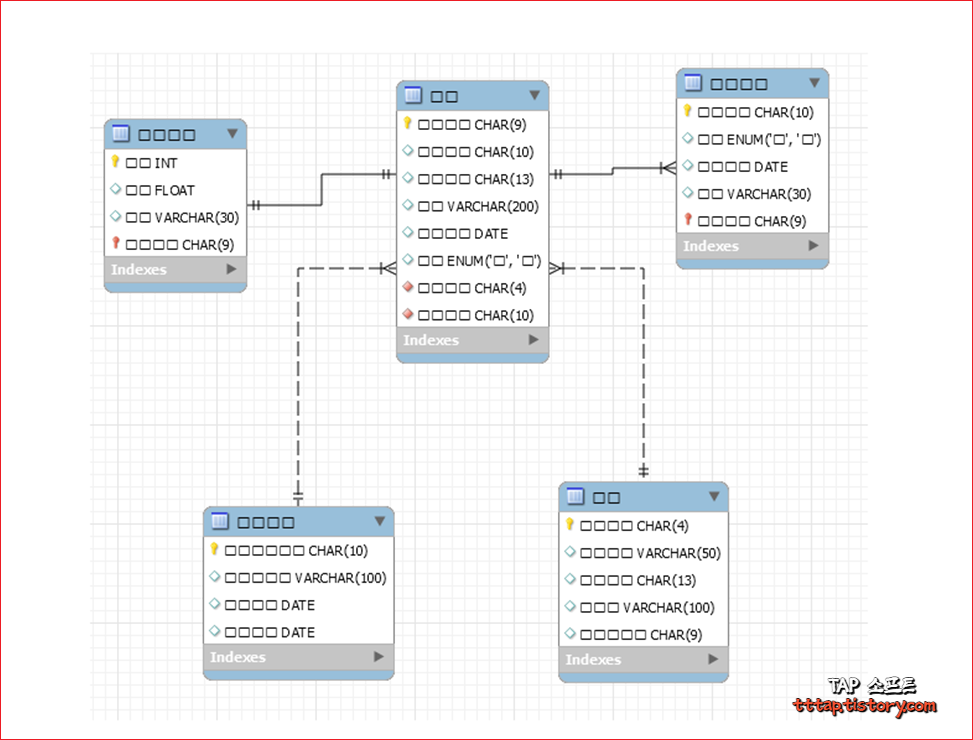This screenshot has width=973, height=740.
Task: Collapse the two-DATE table using its header triangle
Action: (380, 521)
